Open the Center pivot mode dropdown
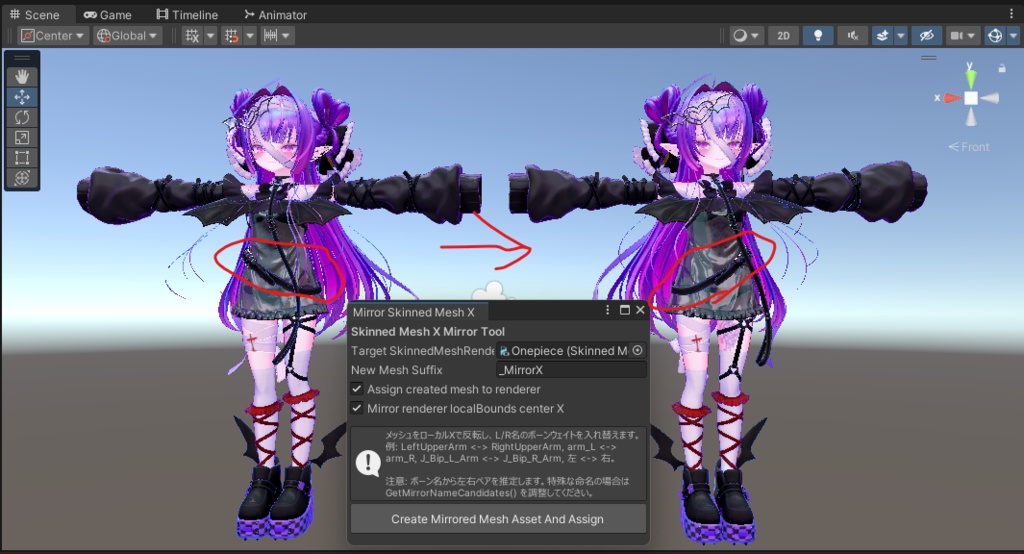 coord(52,36)
